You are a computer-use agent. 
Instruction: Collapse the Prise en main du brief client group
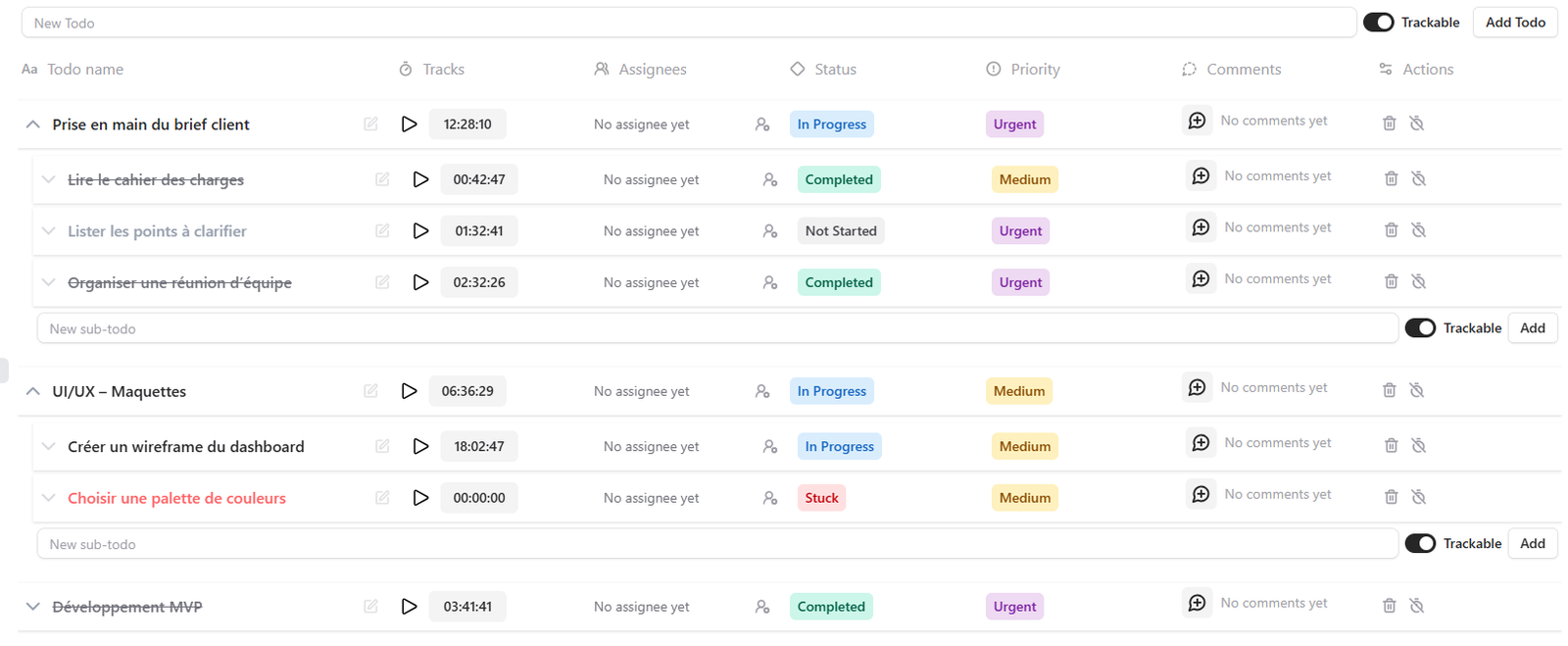(x=33, y=124)
